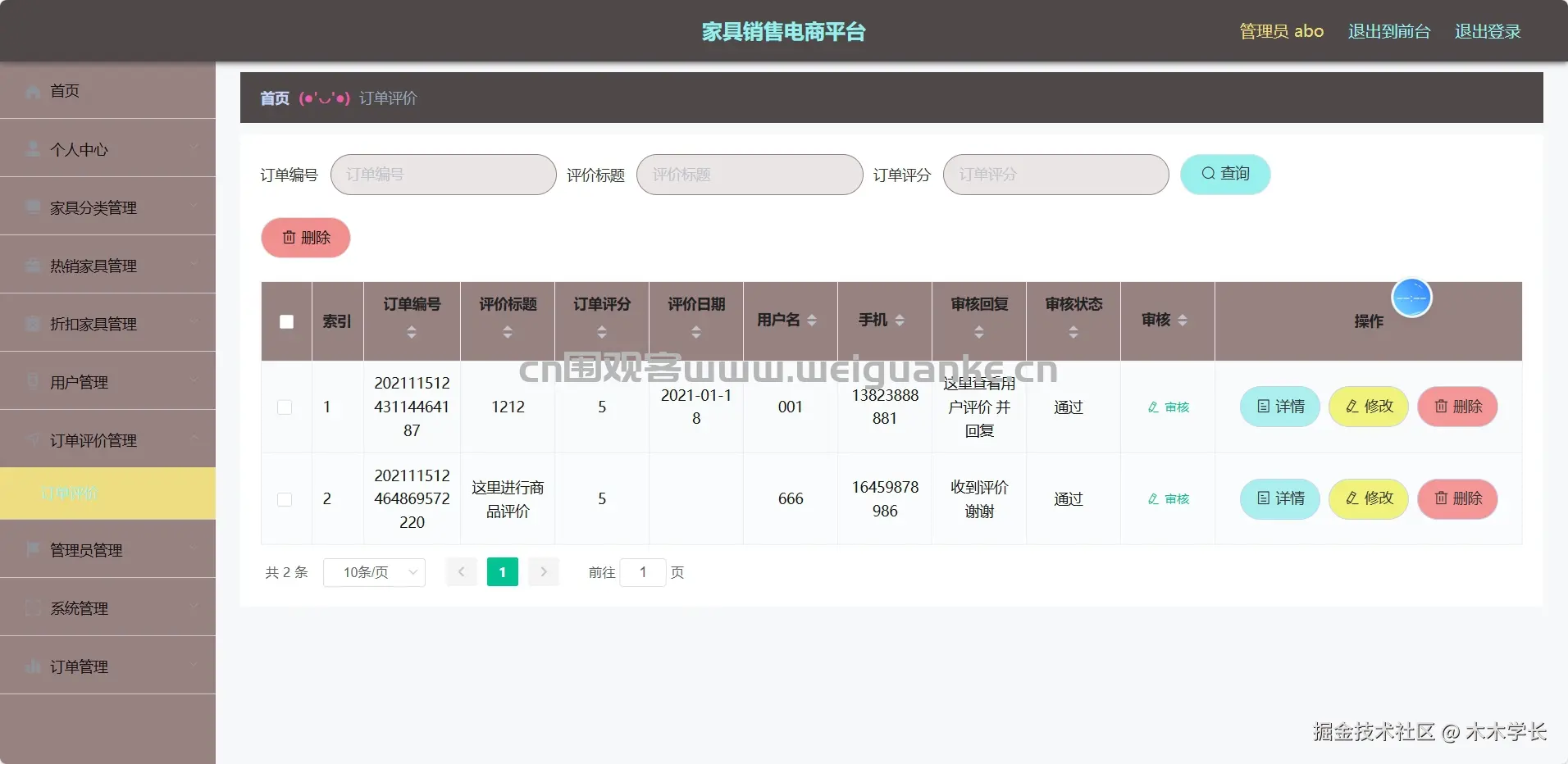Expand 管理员管理 menu chevron
The image size is (1568, 764).
click(x=194, y=548)
